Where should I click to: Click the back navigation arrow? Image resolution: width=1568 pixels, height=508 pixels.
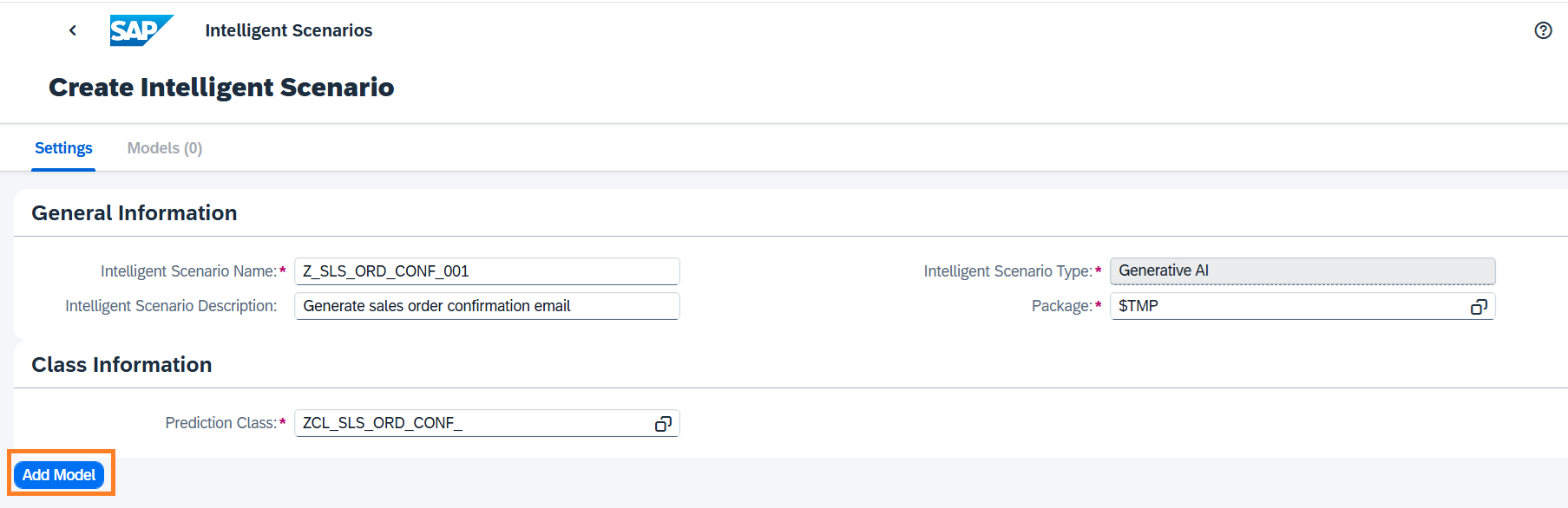[73, 30]
